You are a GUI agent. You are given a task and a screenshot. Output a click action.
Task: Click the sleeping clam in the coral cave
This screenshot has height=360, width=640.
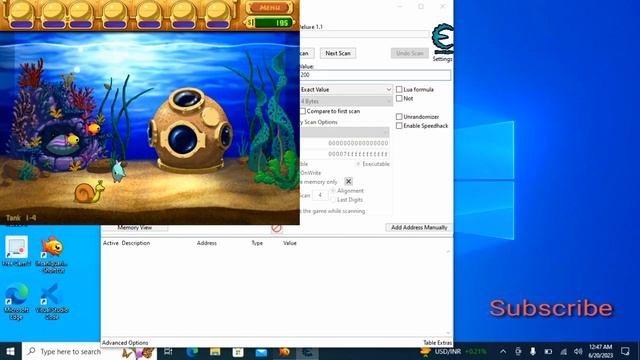61,143
